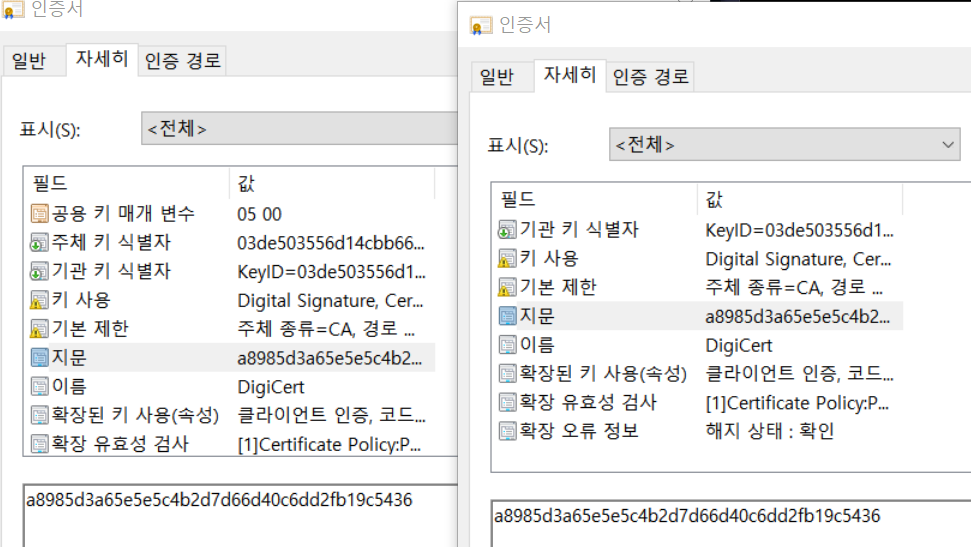
Task: Click thumbprint value box in left window
Action: pos(240,515)
